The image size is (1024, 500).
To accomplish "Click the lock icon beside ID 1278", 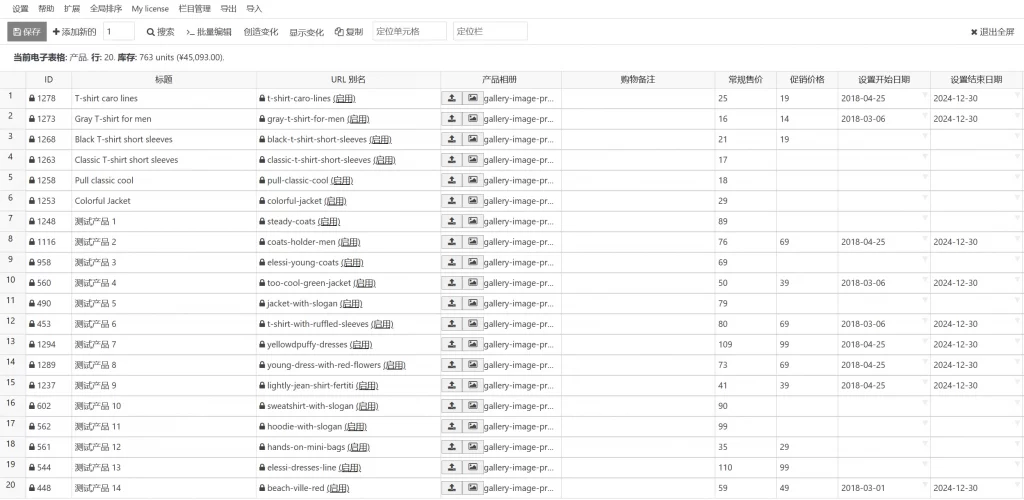I will pos(33,99).
